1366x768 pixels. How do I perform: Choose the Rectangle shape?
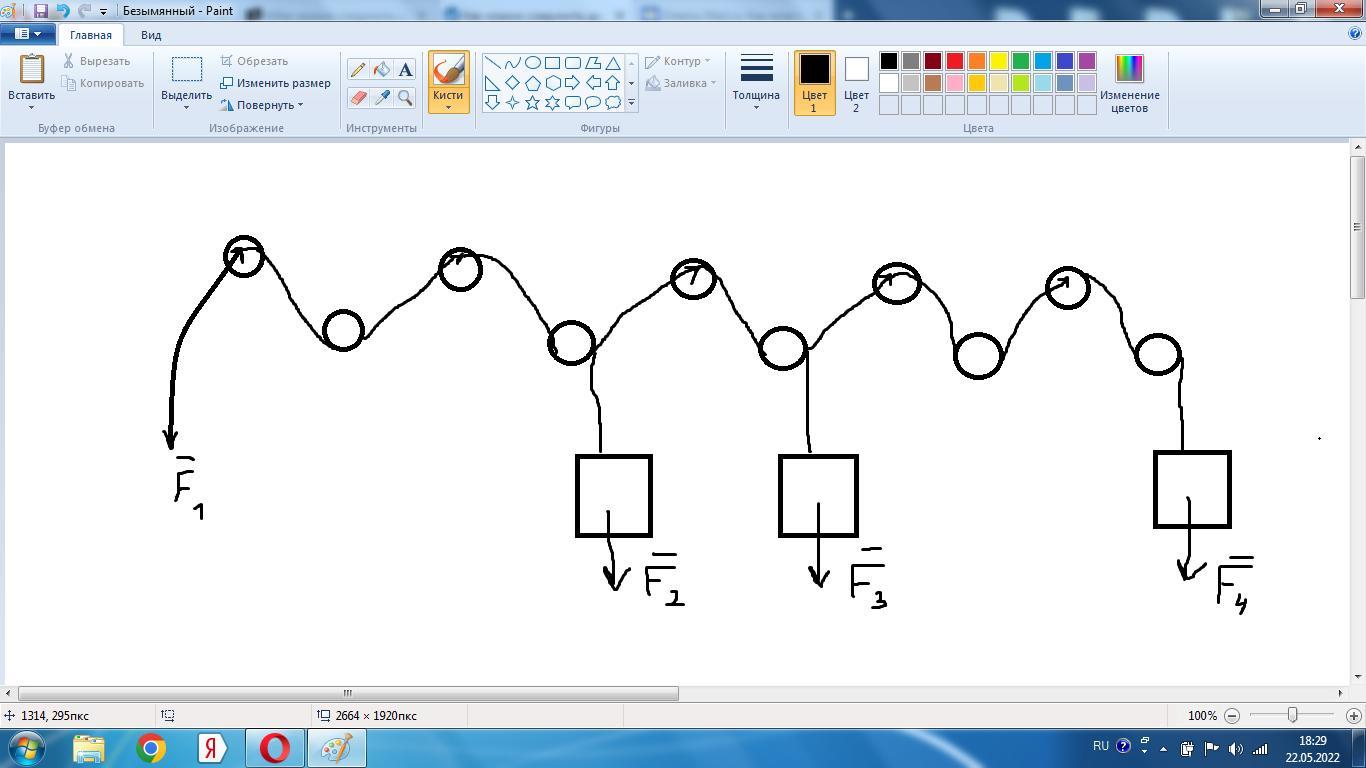pyautogui.click(x=552, y=63)
